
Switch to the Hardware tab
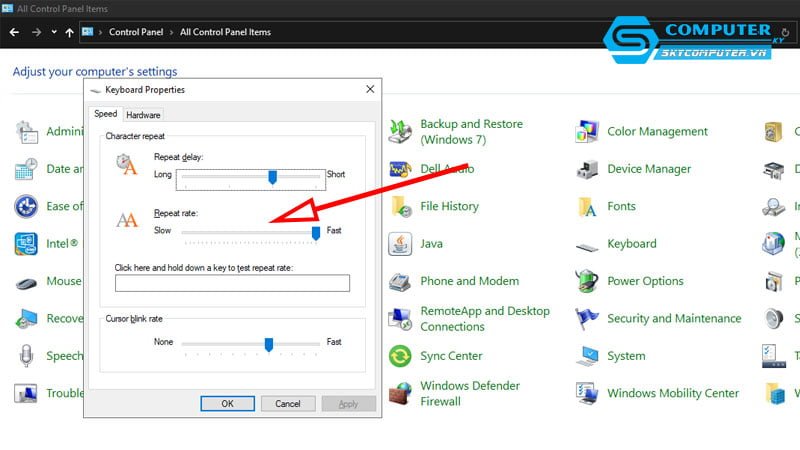coord(143,115)
